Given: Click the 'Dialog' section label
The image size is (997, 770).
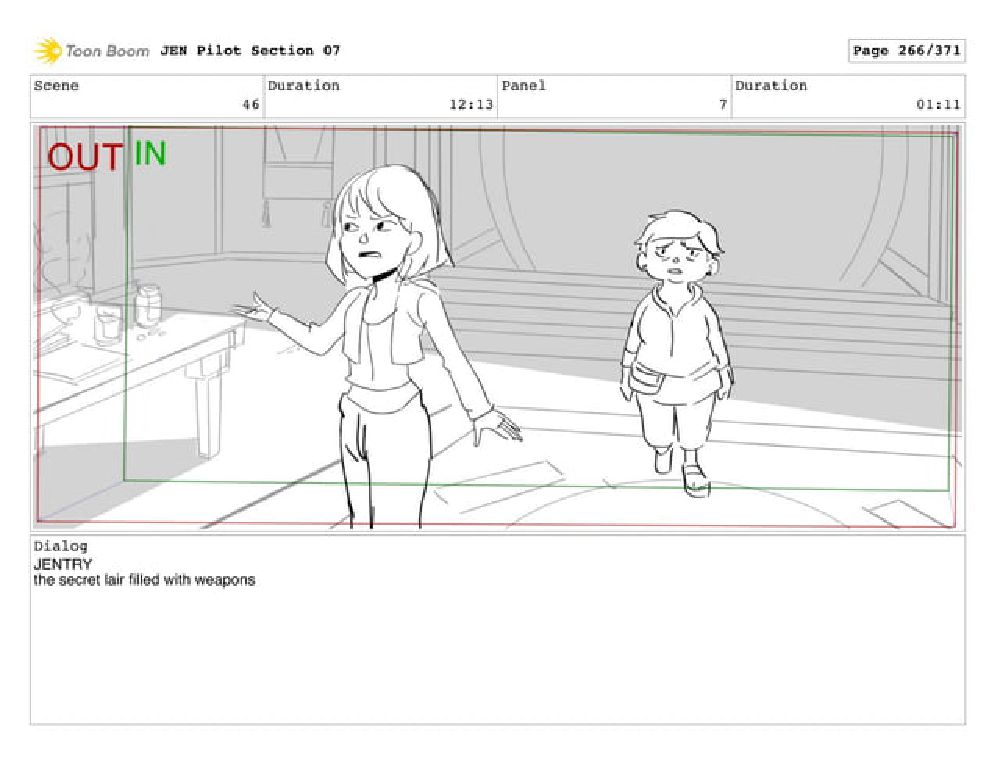Looking at the screenshot, I should point(60,546).
